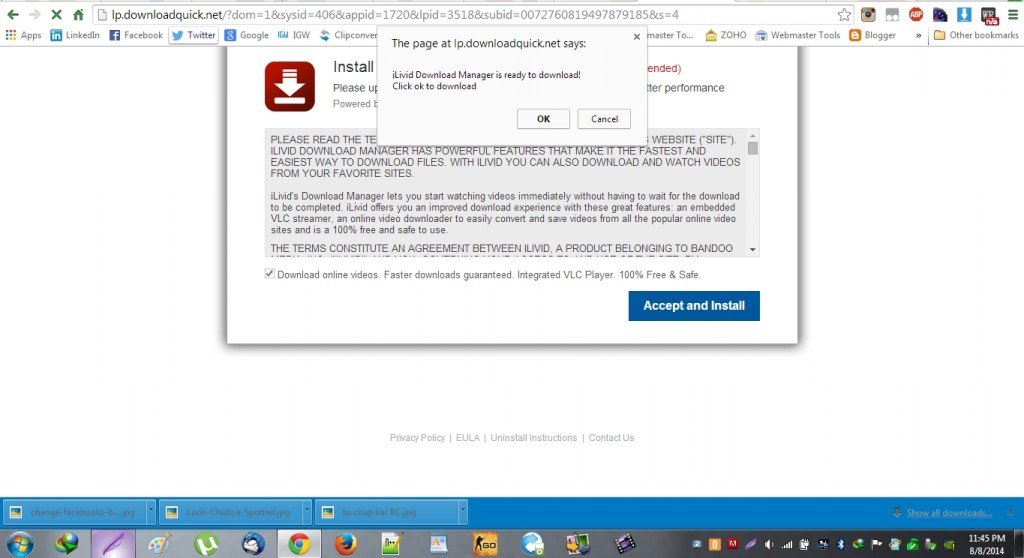Stop the page loading with X icon
This screenshot has width=1024, height=558.
point(56,15)
